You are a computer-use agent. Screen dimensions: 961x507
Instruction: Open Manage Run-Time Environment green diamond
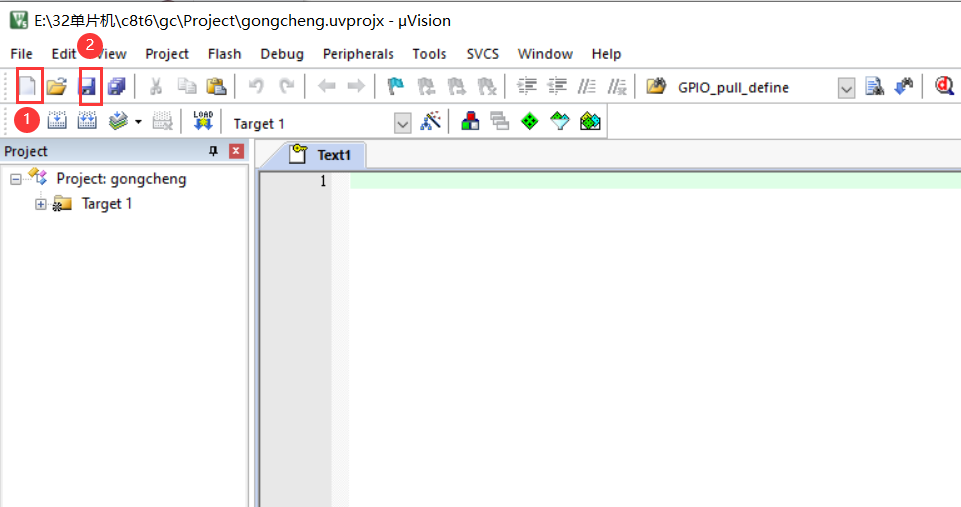click(530, 121)
